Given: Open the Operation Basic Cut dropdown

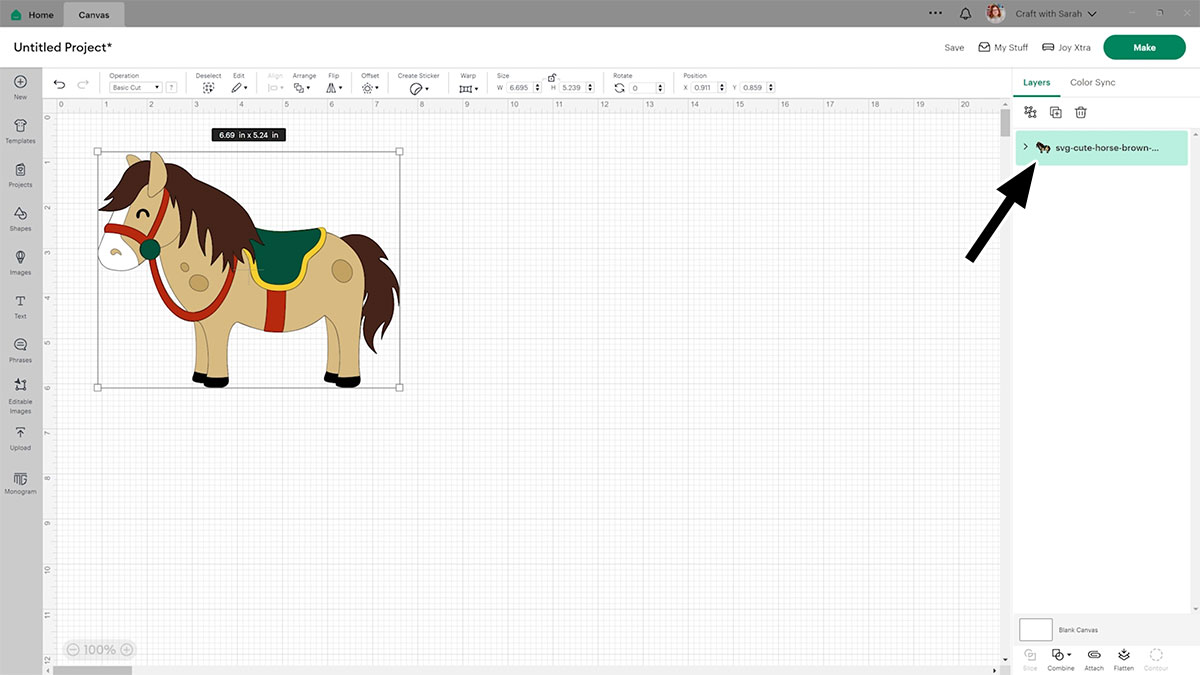Looking at the screenshot, I should (135, 88).
